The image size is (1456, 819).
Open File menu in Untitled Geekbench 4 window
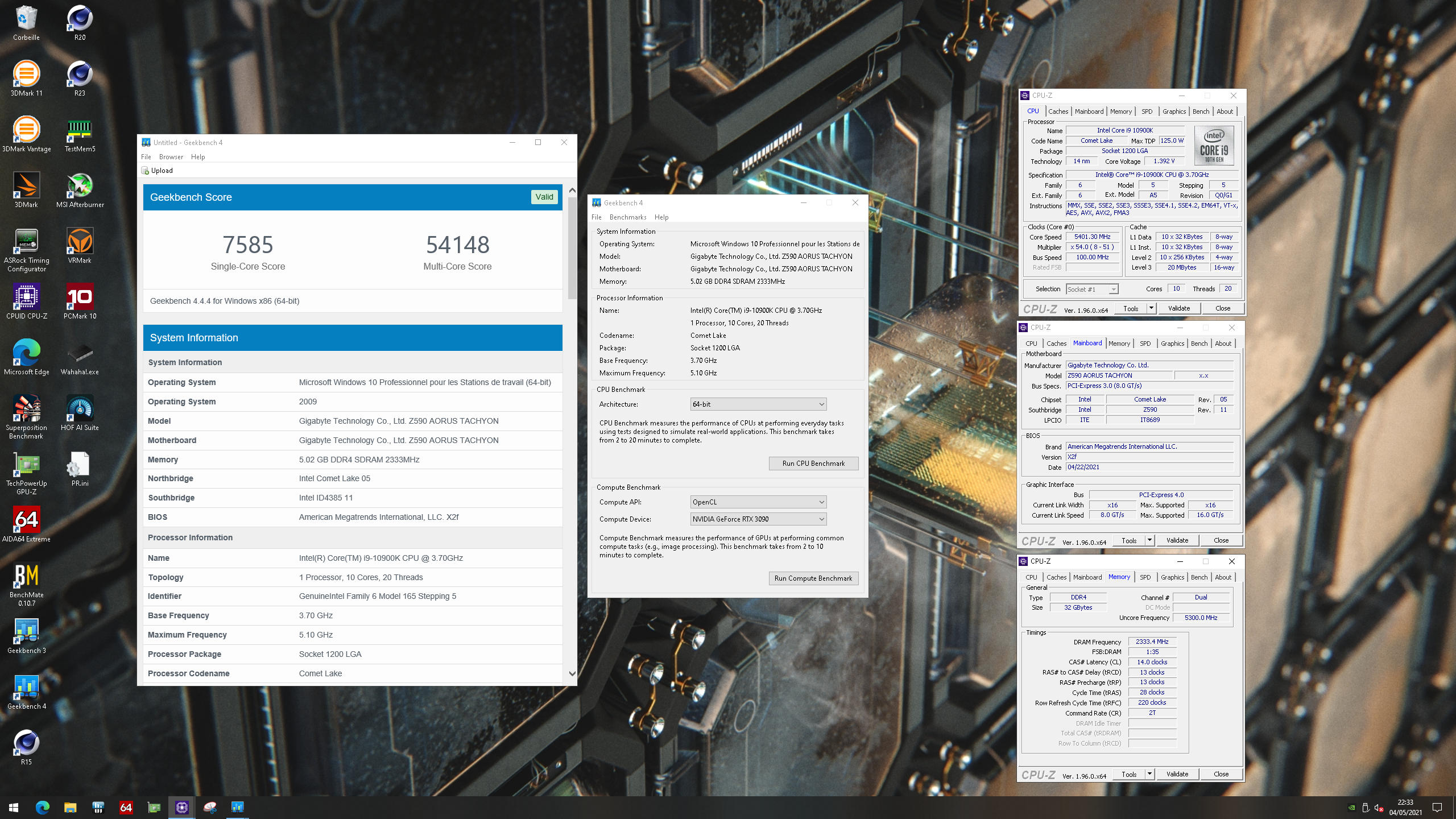point(146,157)
